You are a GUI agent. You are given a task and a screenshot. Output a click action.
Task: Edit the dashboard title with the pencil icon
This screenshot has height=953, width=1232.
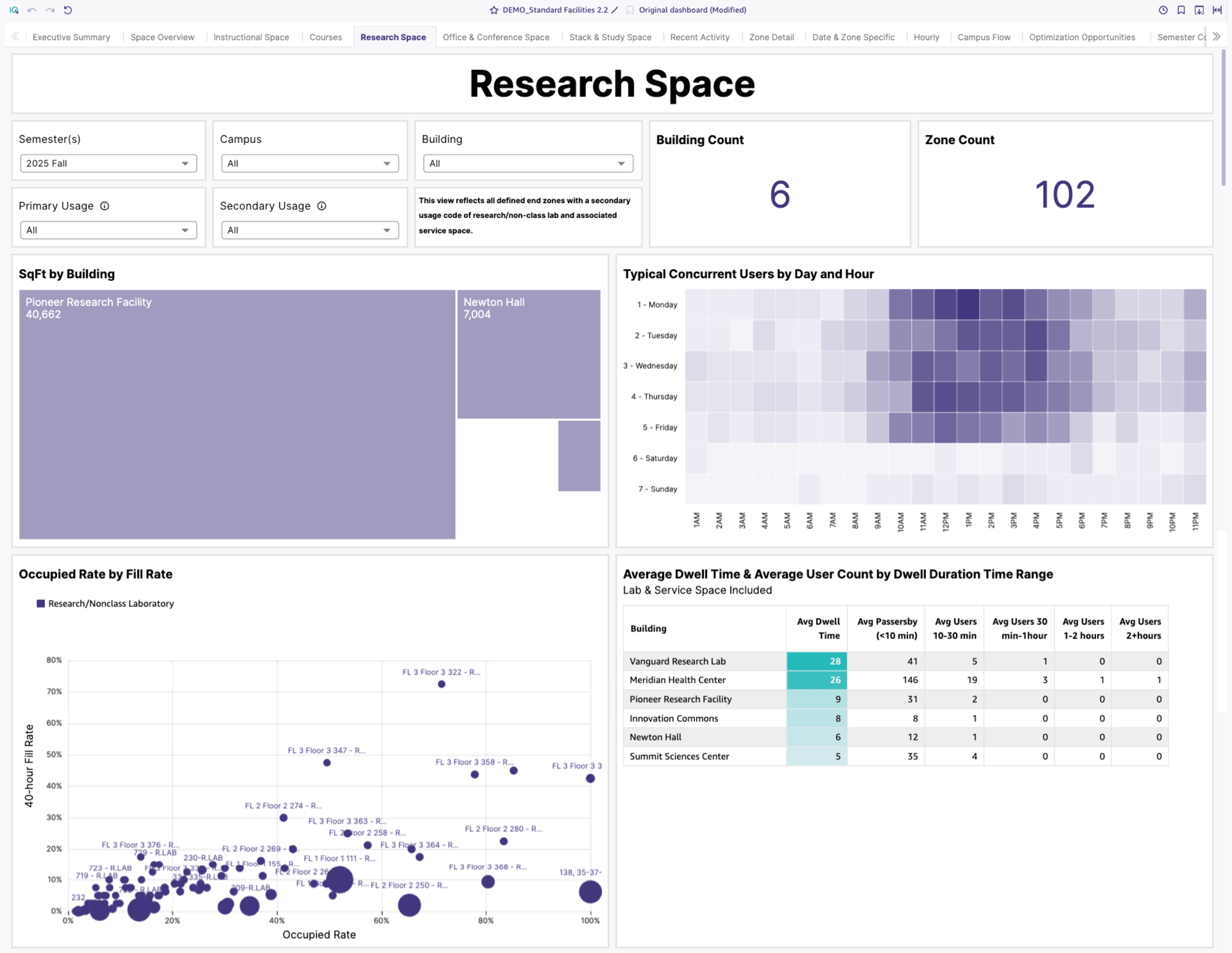tap(615, 10)
